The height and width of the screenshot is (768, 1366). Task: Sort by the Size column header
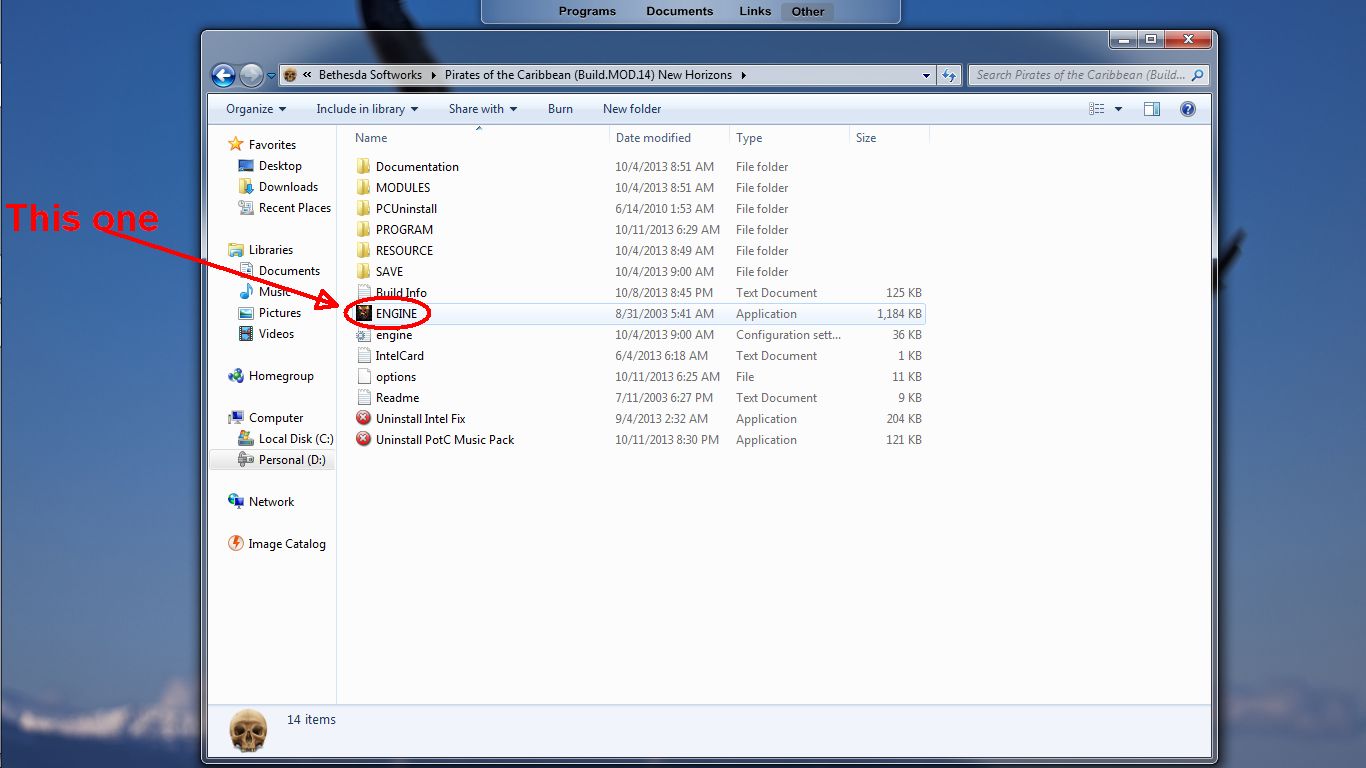(866, 138)
